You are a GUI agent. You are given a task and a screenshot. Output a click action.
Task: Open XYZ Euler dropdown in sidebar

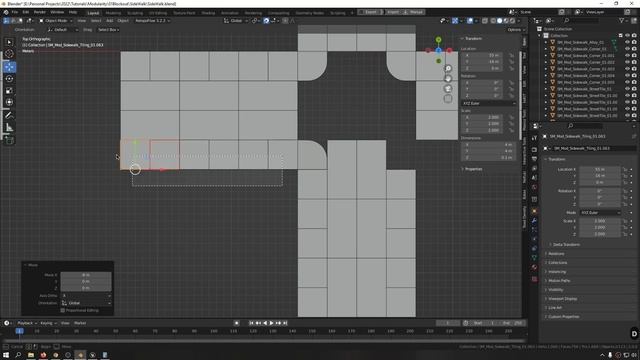pos(489,103)
